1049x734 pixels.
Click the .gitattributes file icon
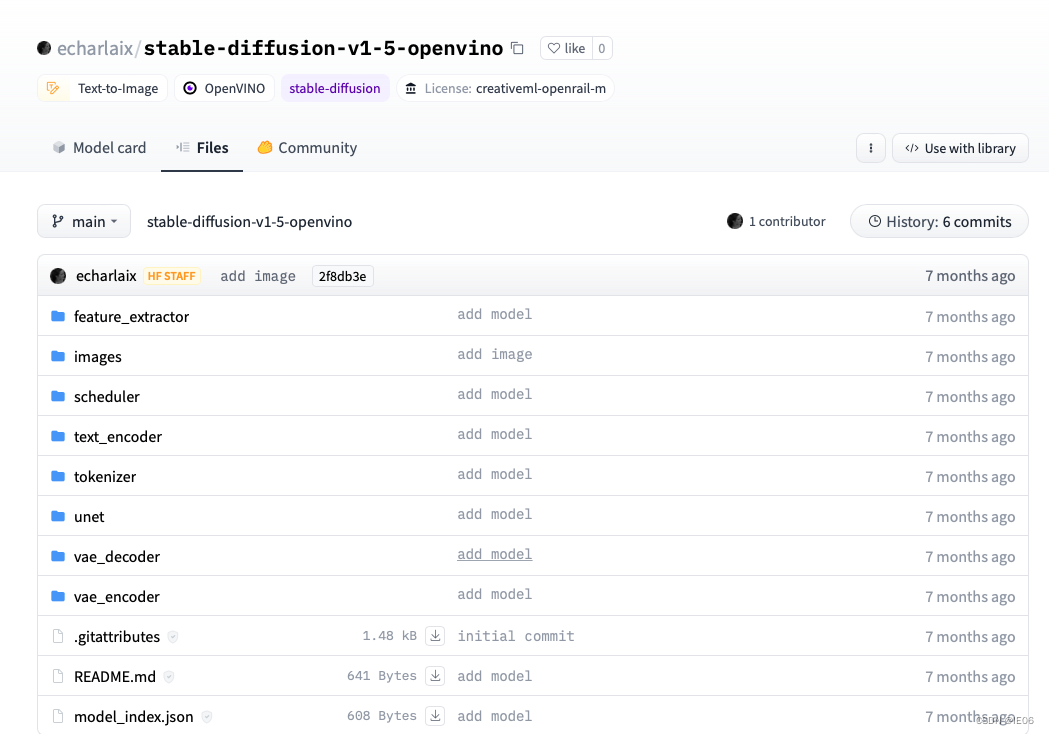[x=58, y=636]
